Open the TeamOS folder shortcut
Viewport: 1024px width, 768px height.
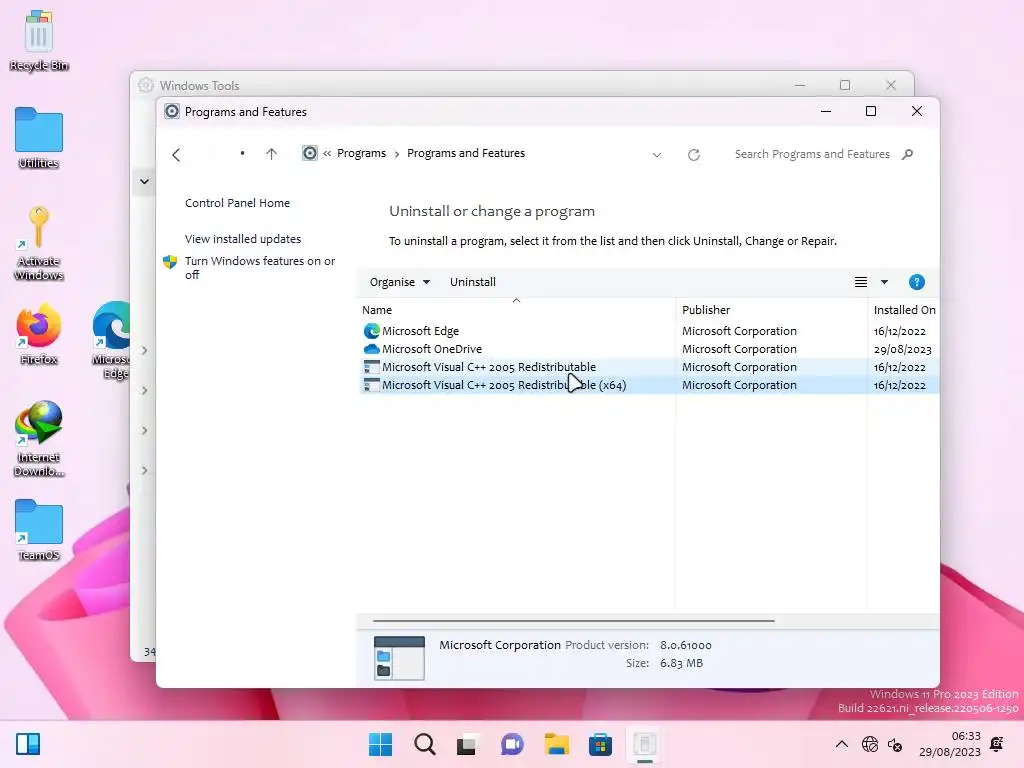tap(39, 530)
